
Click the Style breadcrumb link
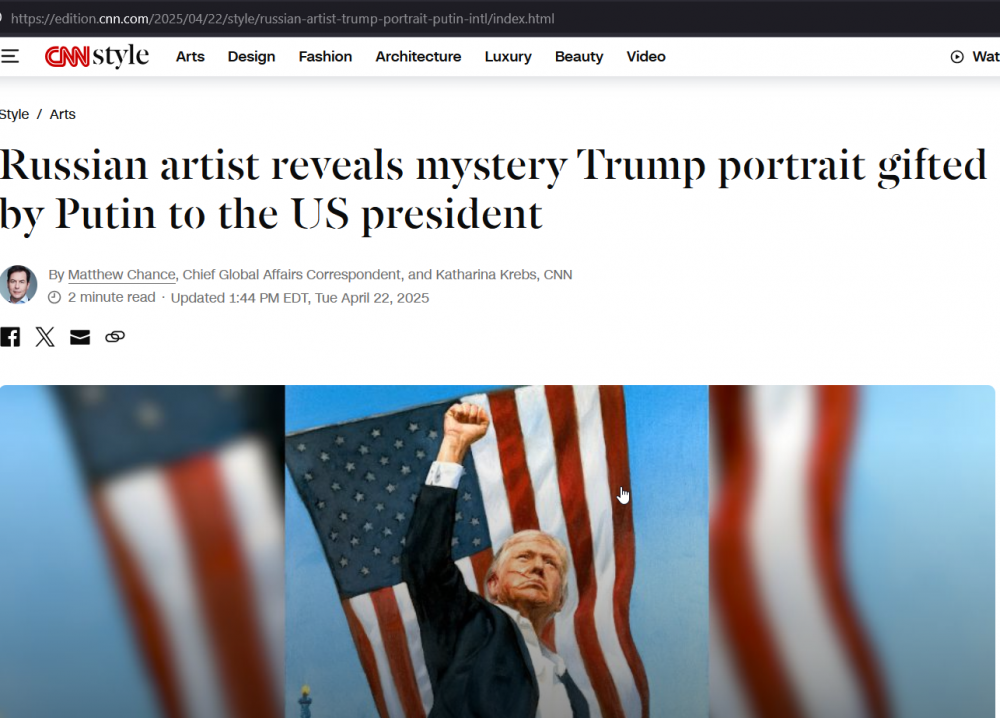point(14,114)
